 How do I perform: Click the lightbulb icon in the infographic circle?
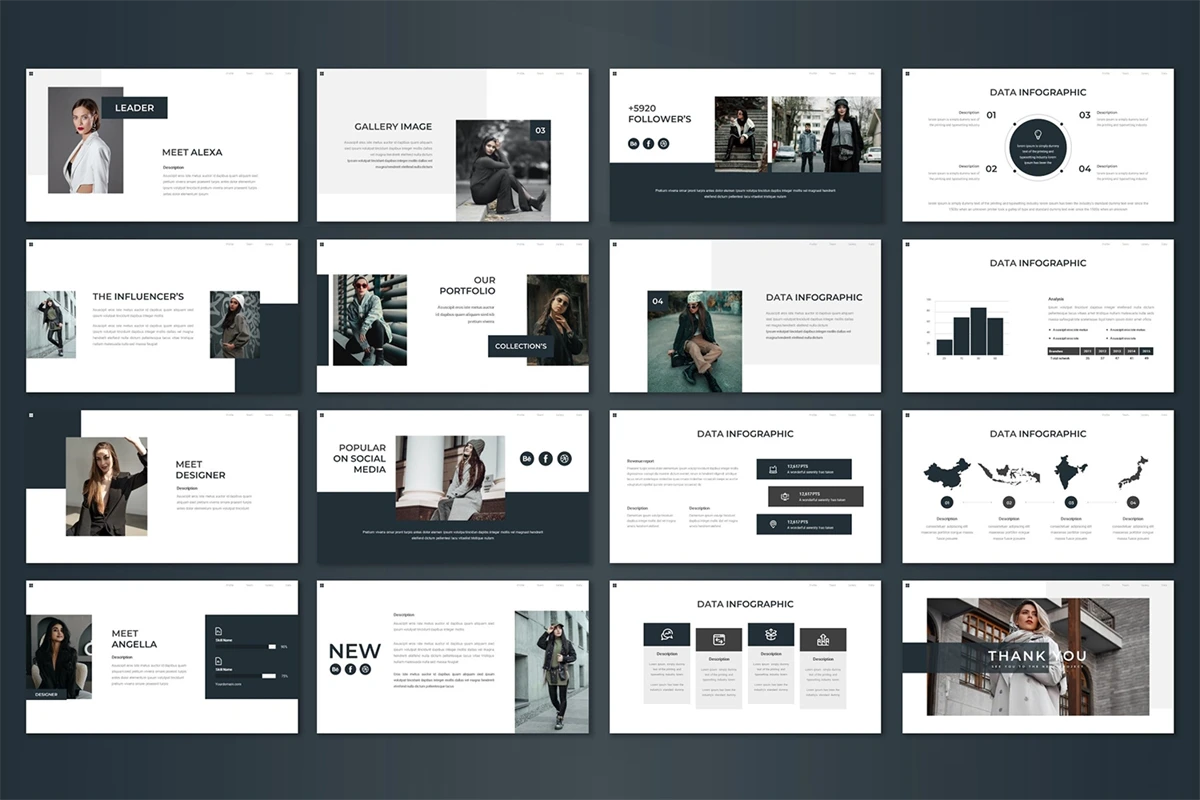1038,135
